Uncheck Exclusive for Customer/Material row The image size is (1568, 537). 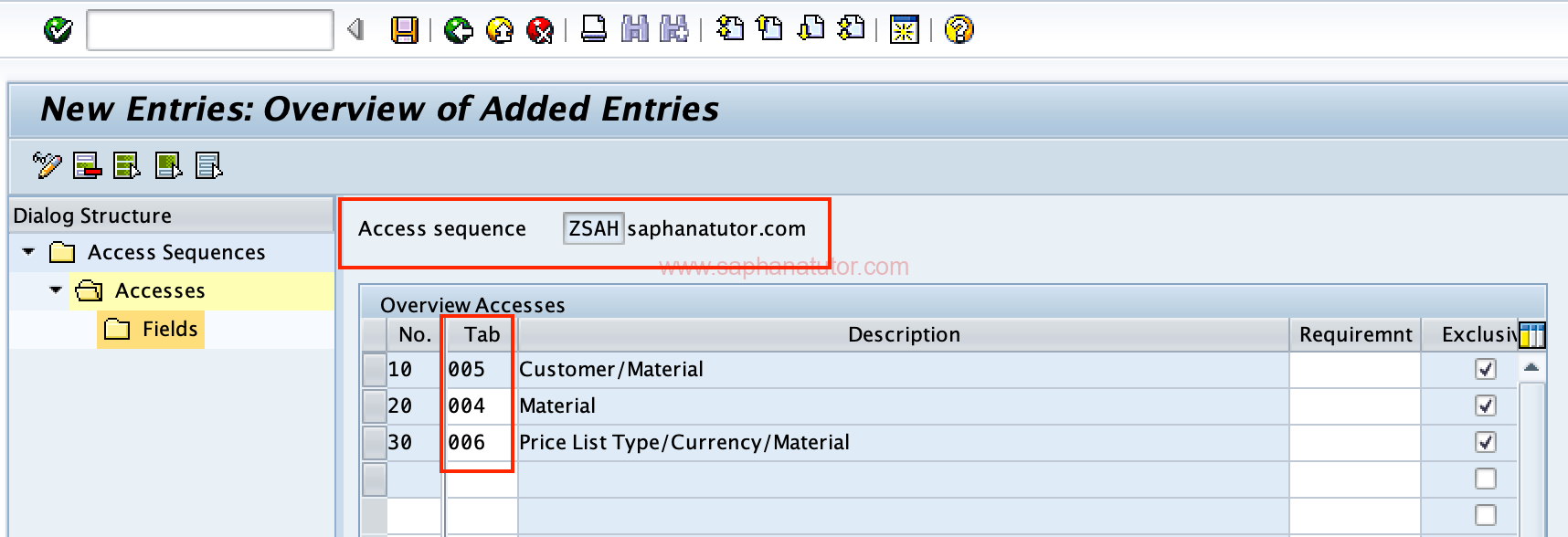[x=1486, y=369]
